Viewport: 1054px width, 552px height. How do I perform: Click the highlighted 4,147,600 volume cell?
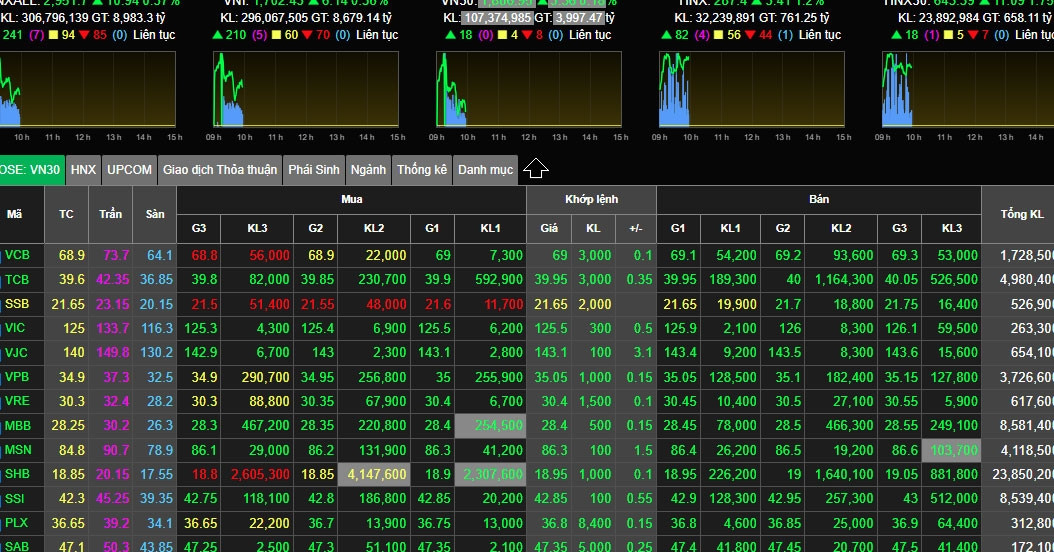[x=375, y=474]
